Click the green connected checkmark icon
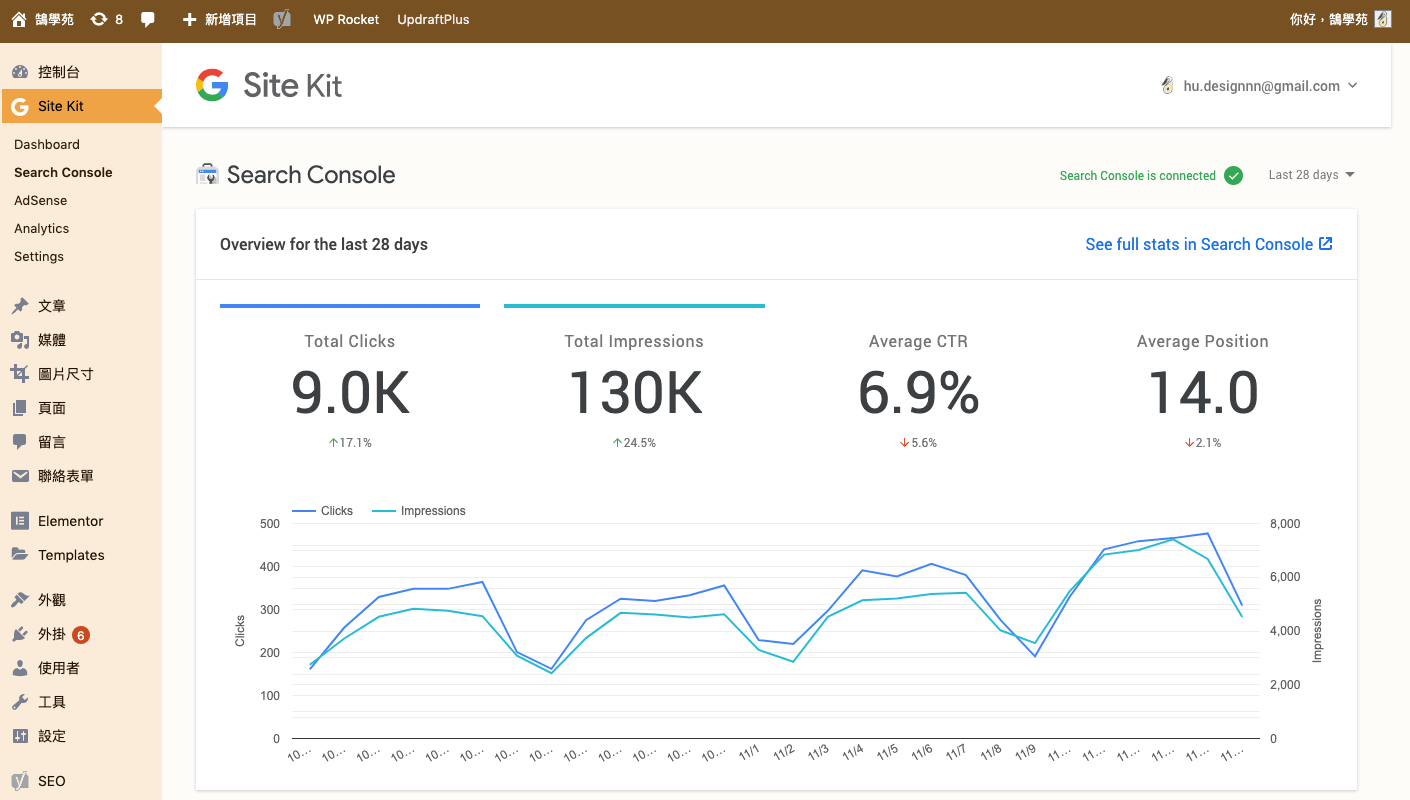This screenshot has height=800, width=1410. click(x=1234, y=175)
